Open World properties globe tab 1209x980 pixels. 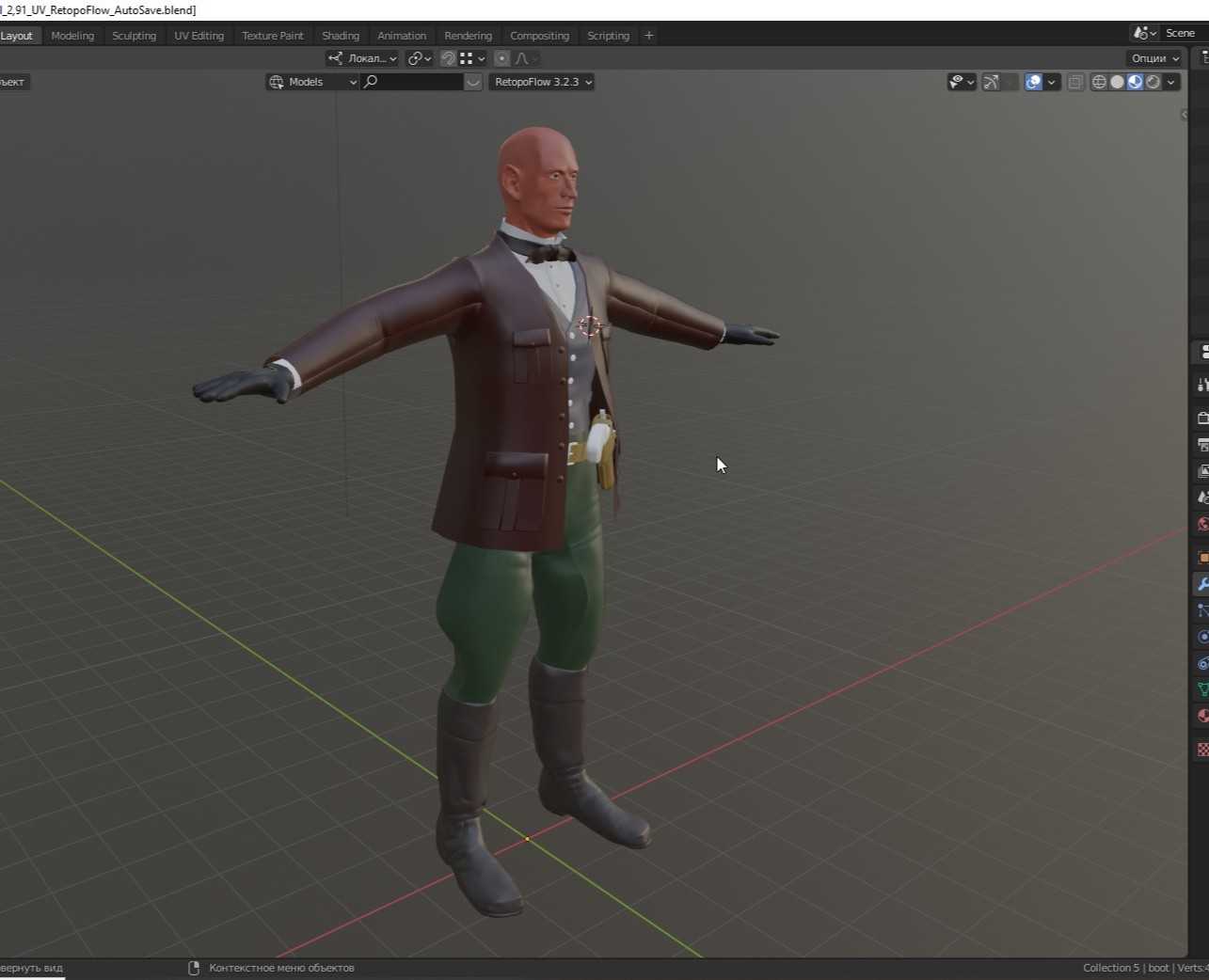[x=1202, y=524]
